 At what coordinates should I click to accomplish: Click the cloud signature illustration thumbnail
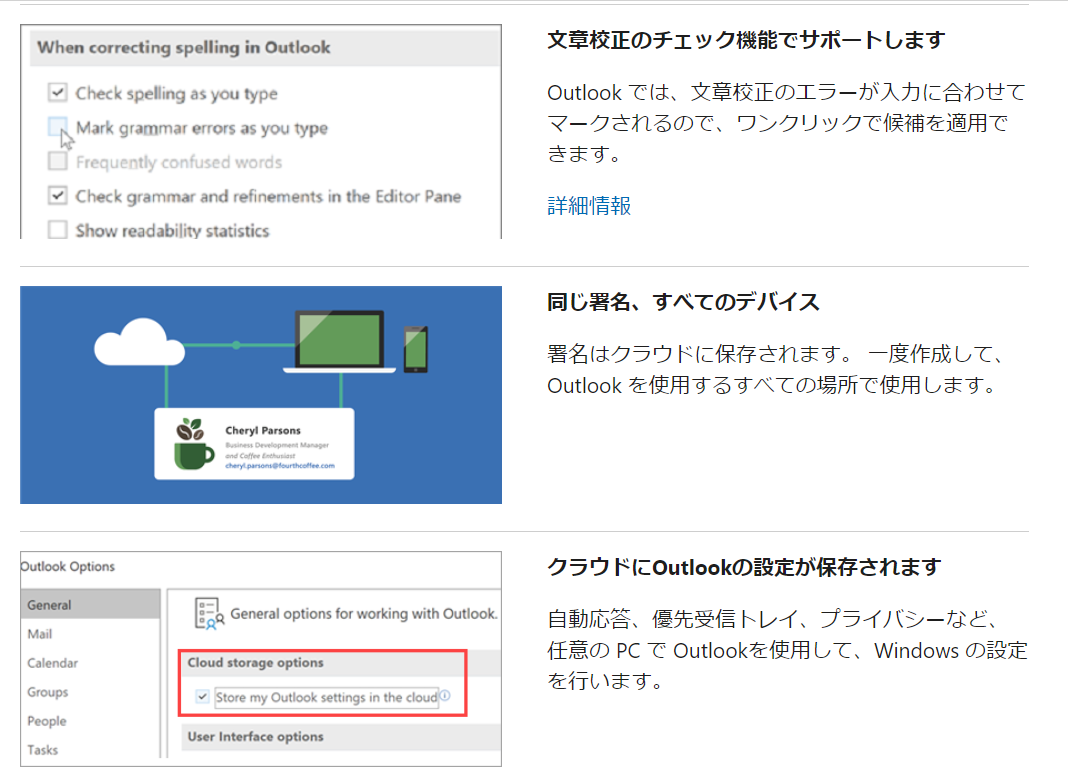coord(261,394)
